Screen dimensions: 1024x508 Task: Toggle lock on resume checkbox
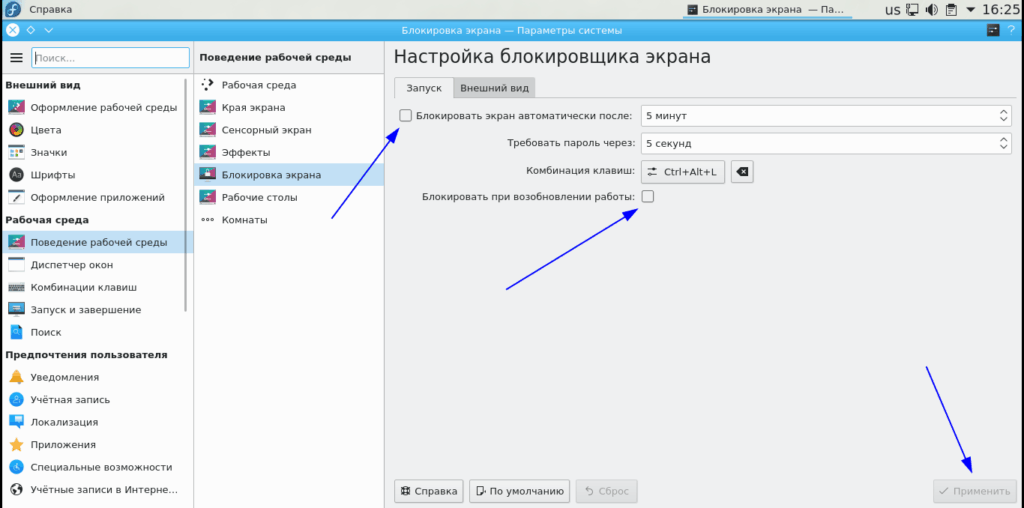click(x=648, y=196)
